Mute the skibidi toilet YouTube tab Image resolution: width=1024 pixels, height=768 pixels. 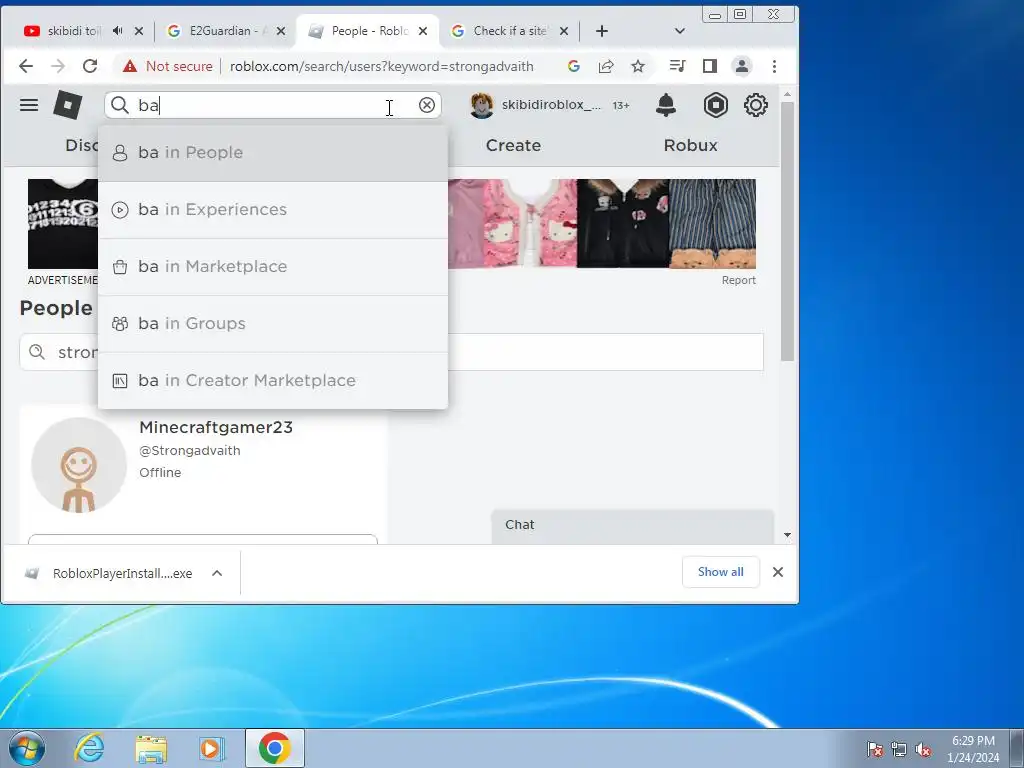(118, 31)
